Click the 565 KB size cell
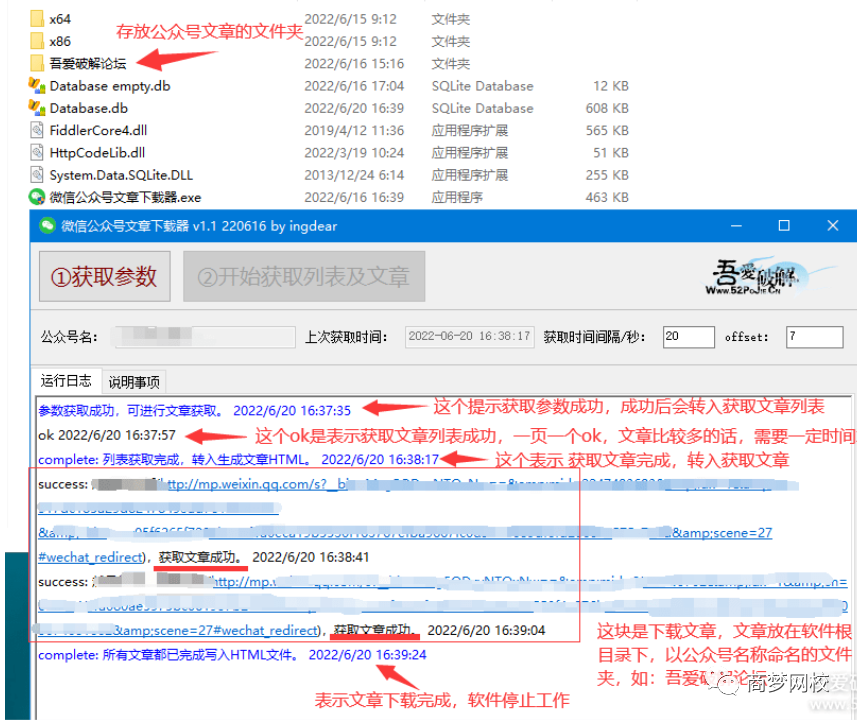The height and width of the screenshot is (720, 857). click(x=607, y=131)
